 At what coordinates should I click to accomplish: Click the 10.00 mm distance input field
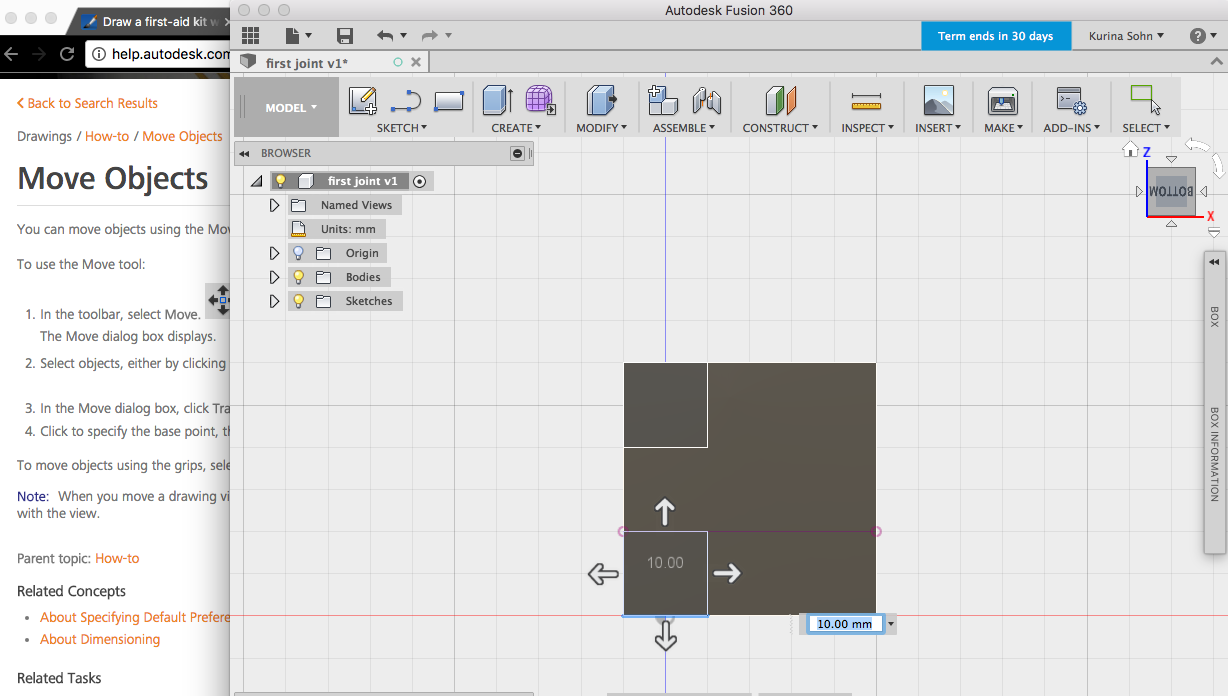[x=846, y=624]
